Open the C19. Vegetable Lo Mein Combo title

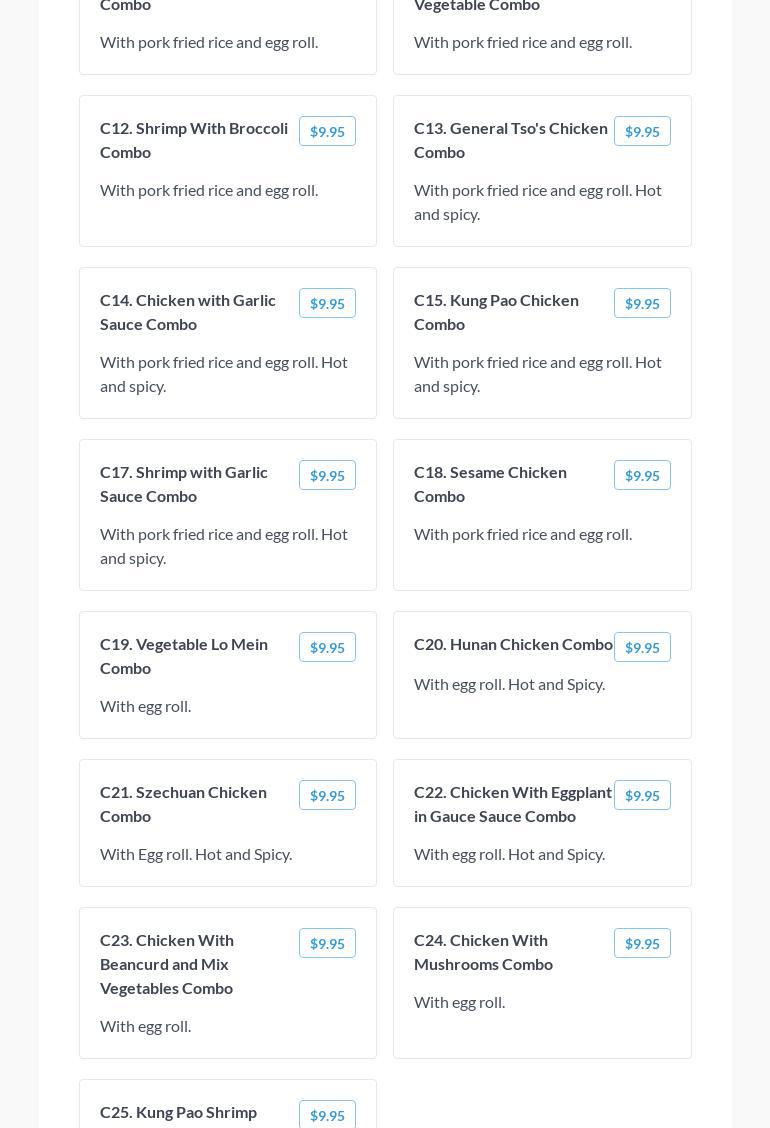[x=184, y=656]
